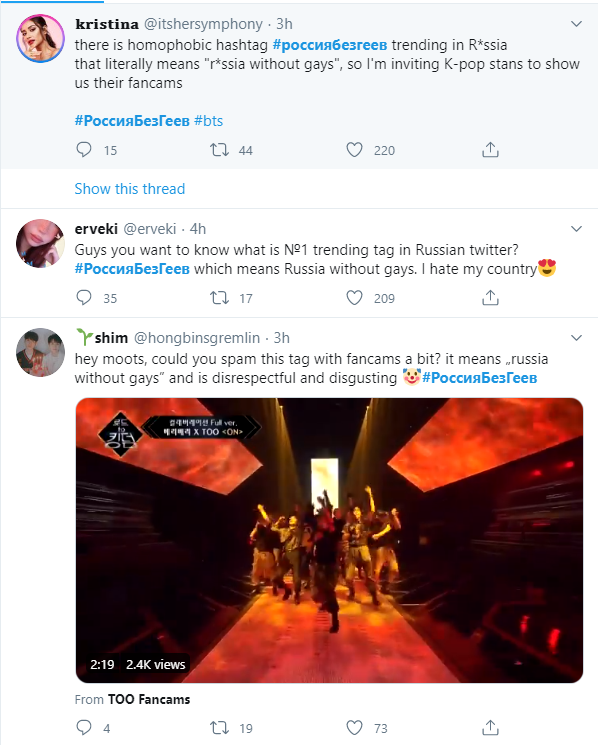598x745 pixels.
Task: Retweet erveki's tweet with 17 retweets
Action: pyautogui.click(x=219, y=298)
